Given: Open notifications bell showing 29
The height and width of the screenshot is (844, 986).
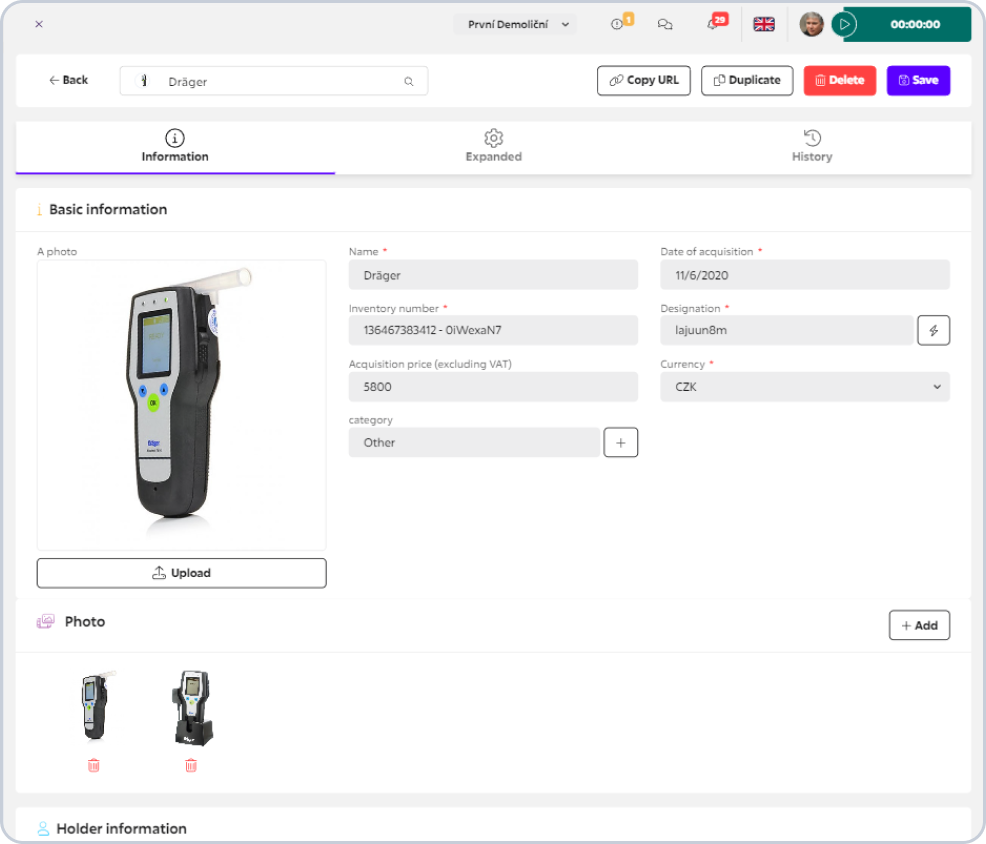Looking at the screenshot, I should coord(716,23).
